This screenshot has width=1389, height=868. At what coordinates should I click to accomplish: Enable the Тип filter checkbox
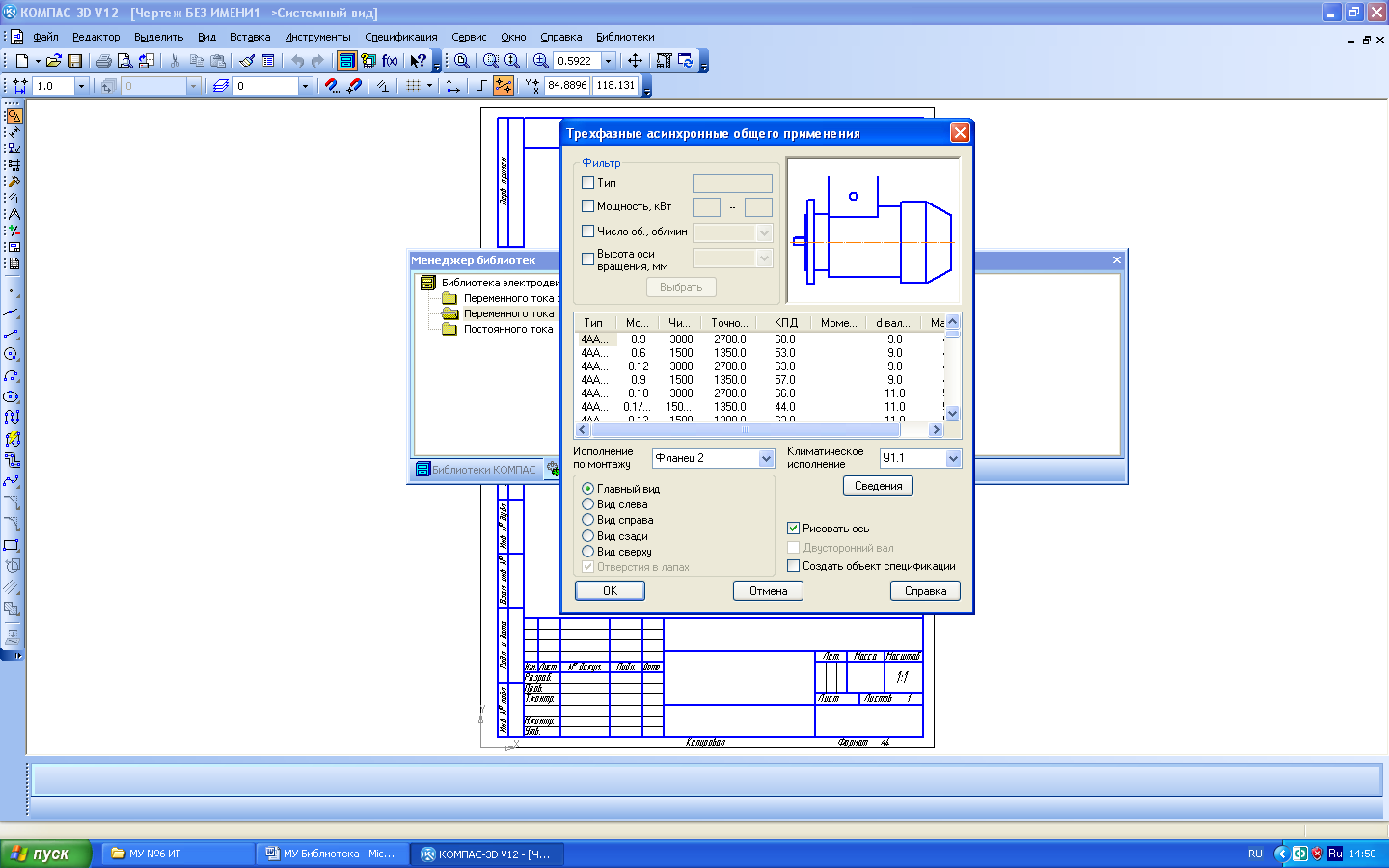[587, 182]
